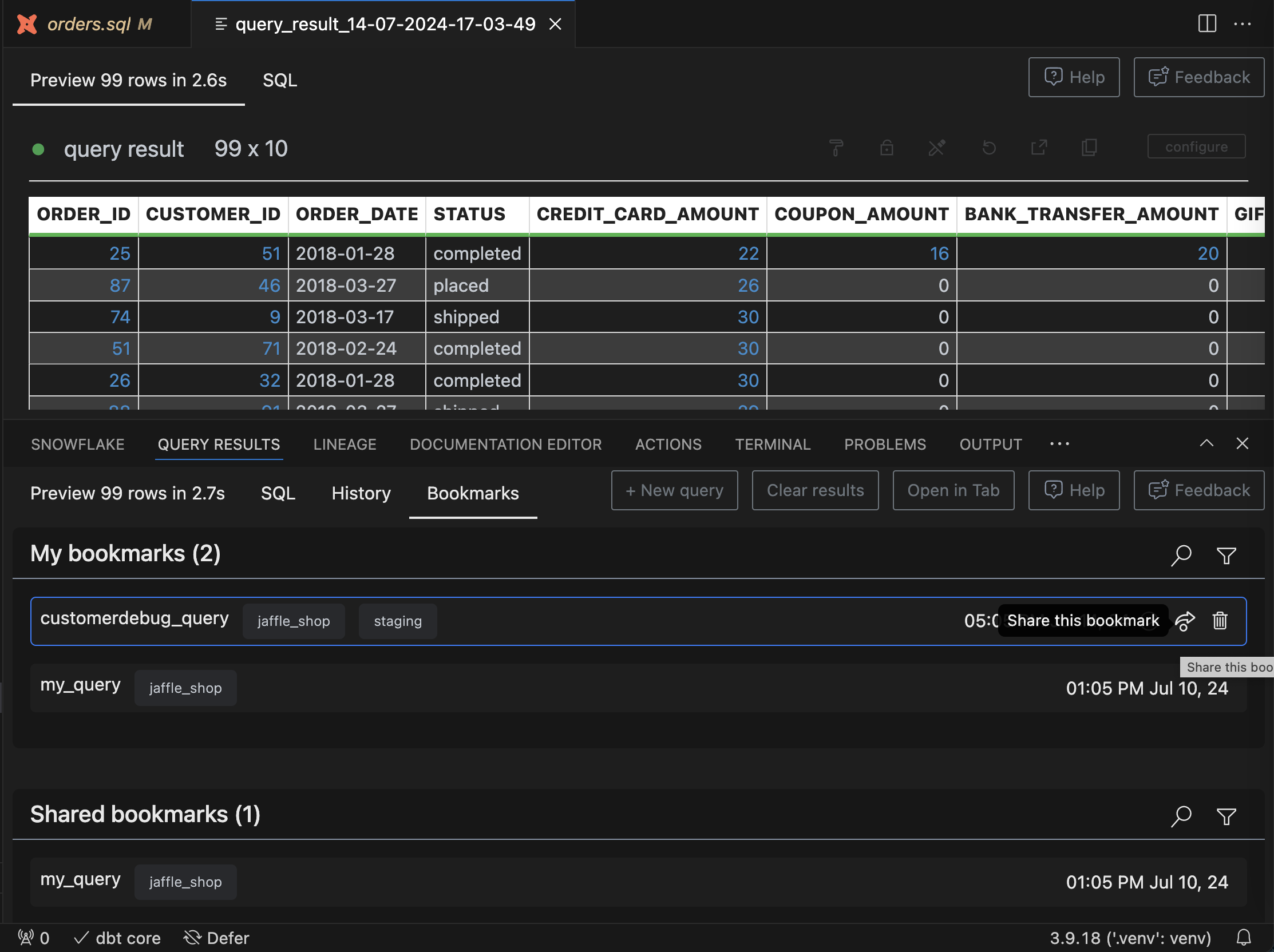Filter My bookmarks list
Image resolution: width=1274 pixels, height=952 pixels.
pyautogui.click(x=1226, y=556)
